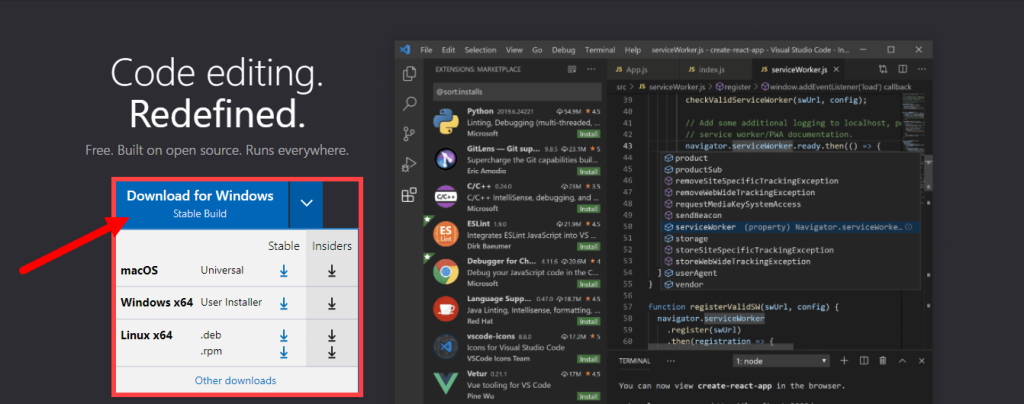Open the Terminal menu in menu bar
Screen dimensions: 1024x404
pyautogui.click(x=600, y=50)
